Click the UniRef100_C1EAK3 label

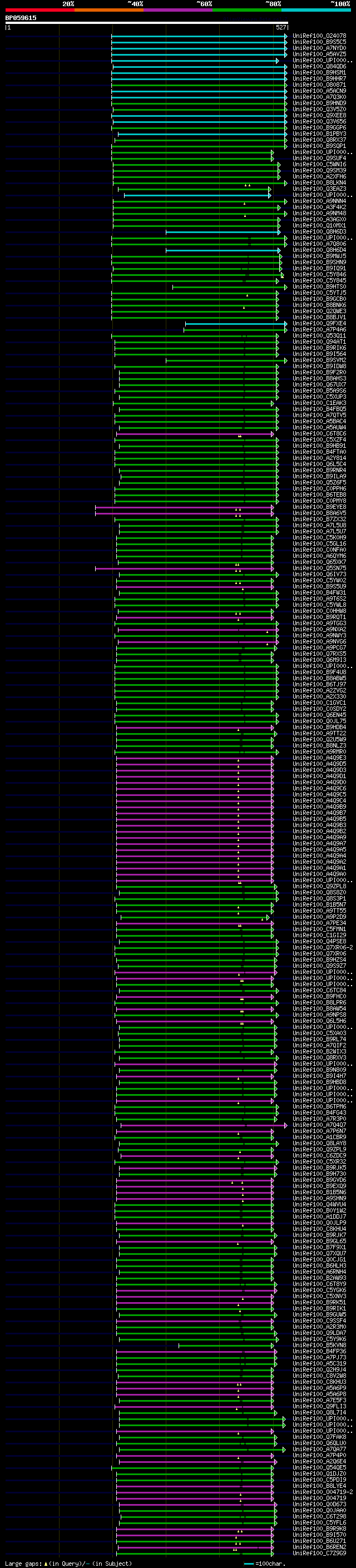pos(319,403)
